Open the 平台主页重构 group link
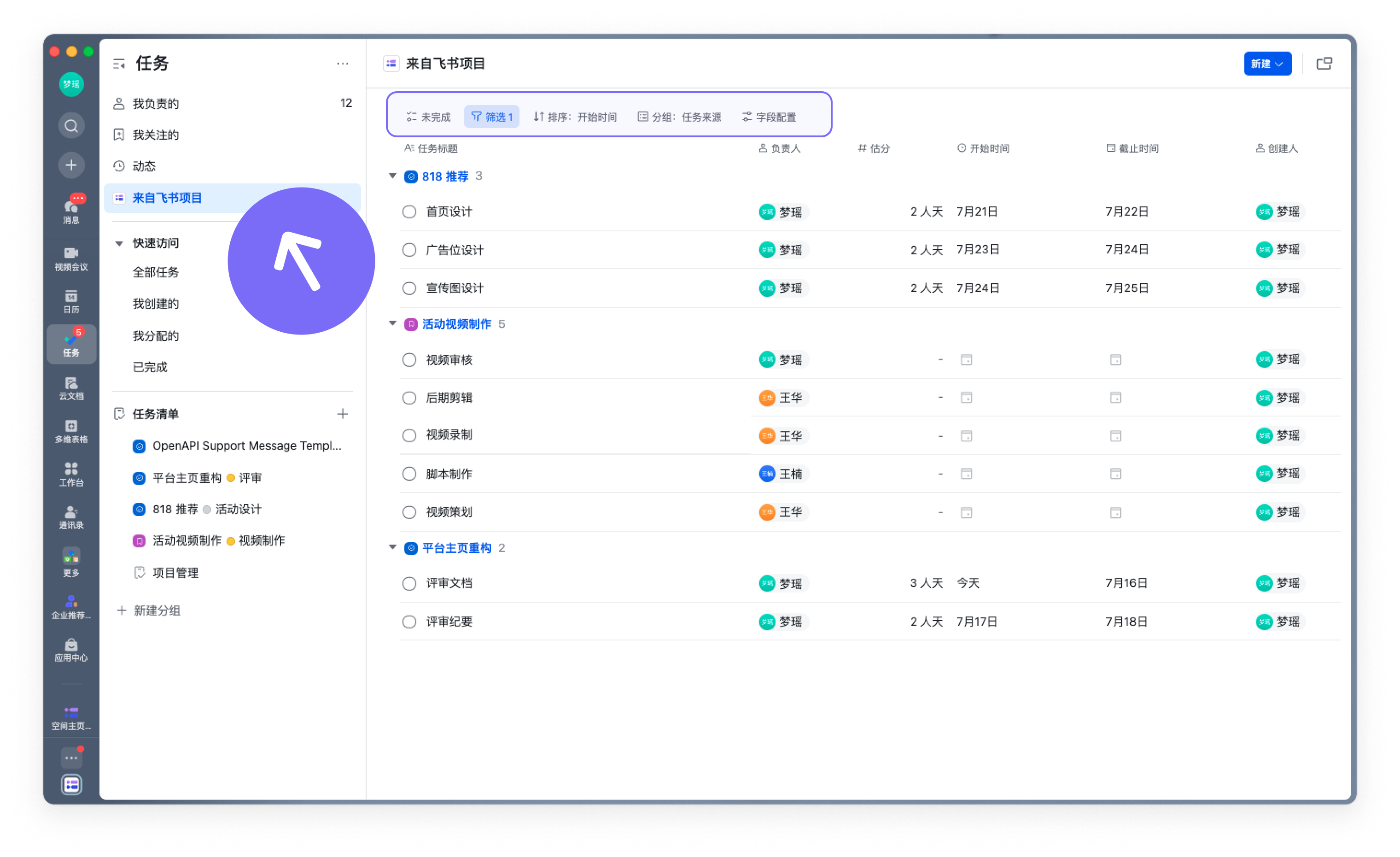This screenshot has height=857, width=1400. [456, 547]
